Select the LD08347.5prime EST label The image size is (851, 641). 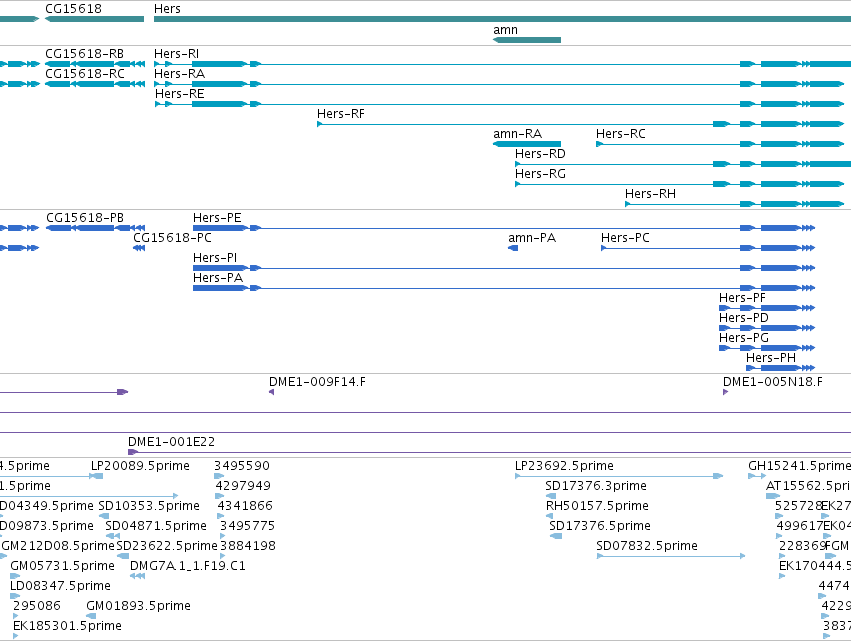pos(60,587)
